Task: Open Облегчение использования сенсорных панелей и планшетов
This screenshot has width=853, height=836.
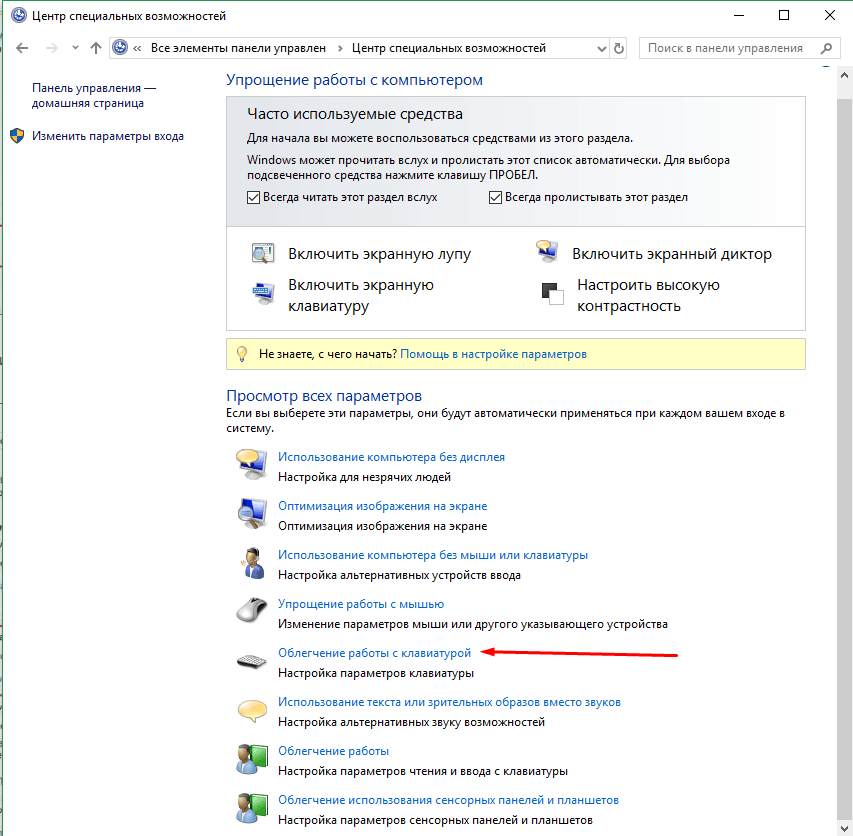Action: pos(448,800)
